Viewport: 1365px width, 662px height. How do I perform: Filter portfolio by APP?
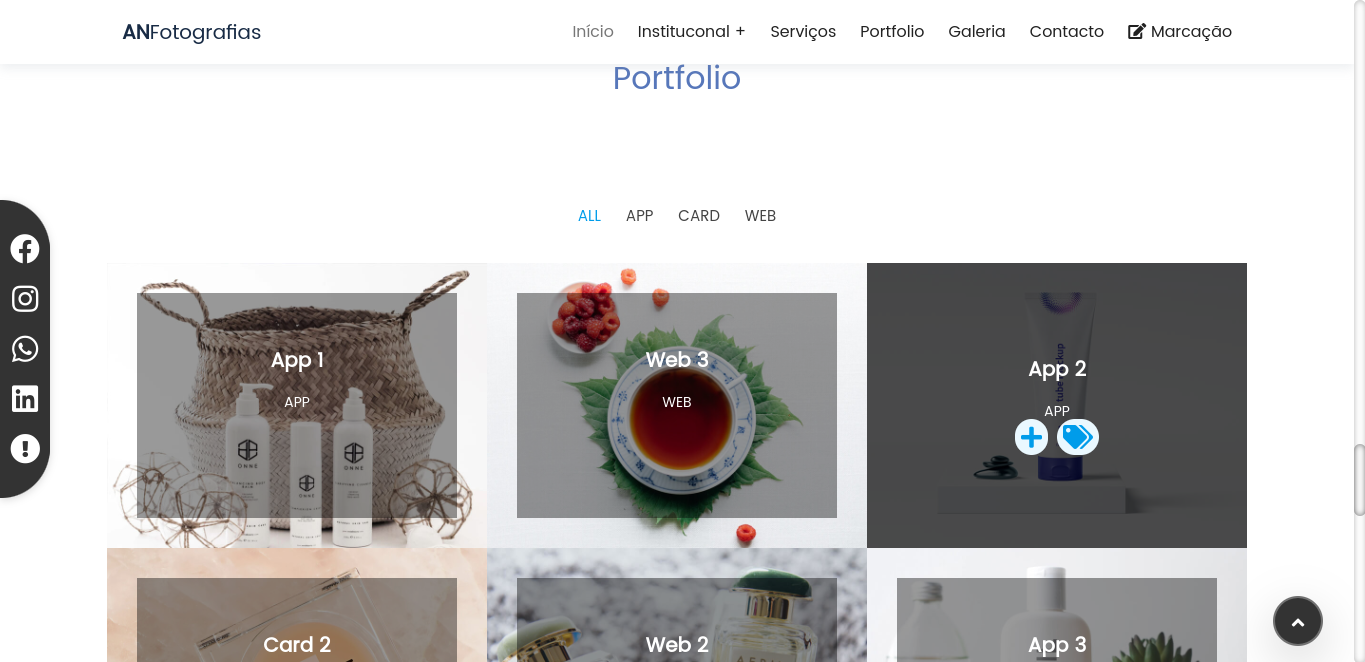(639, 216)
